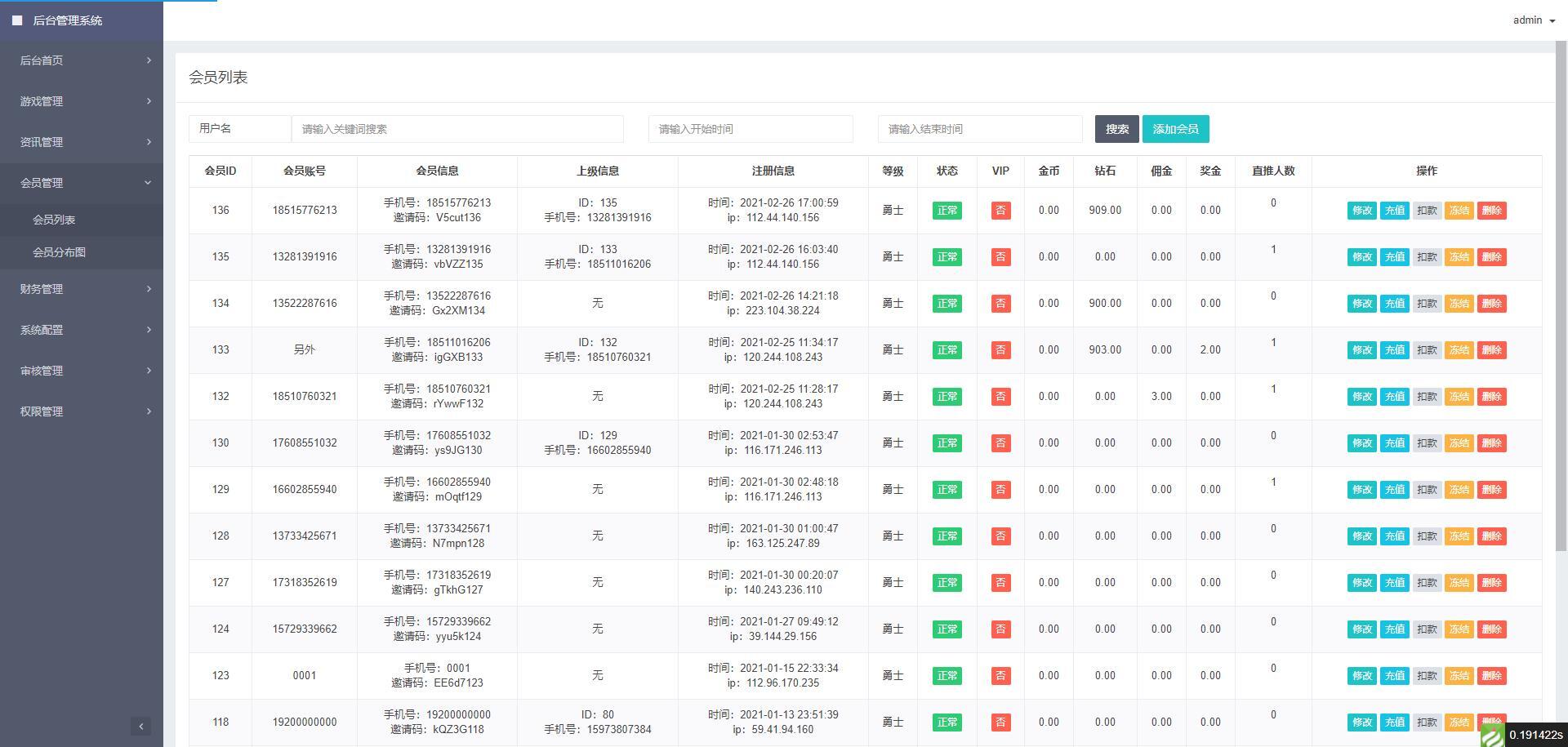Click 冻结 for member 132

(x=1459, y=397)
